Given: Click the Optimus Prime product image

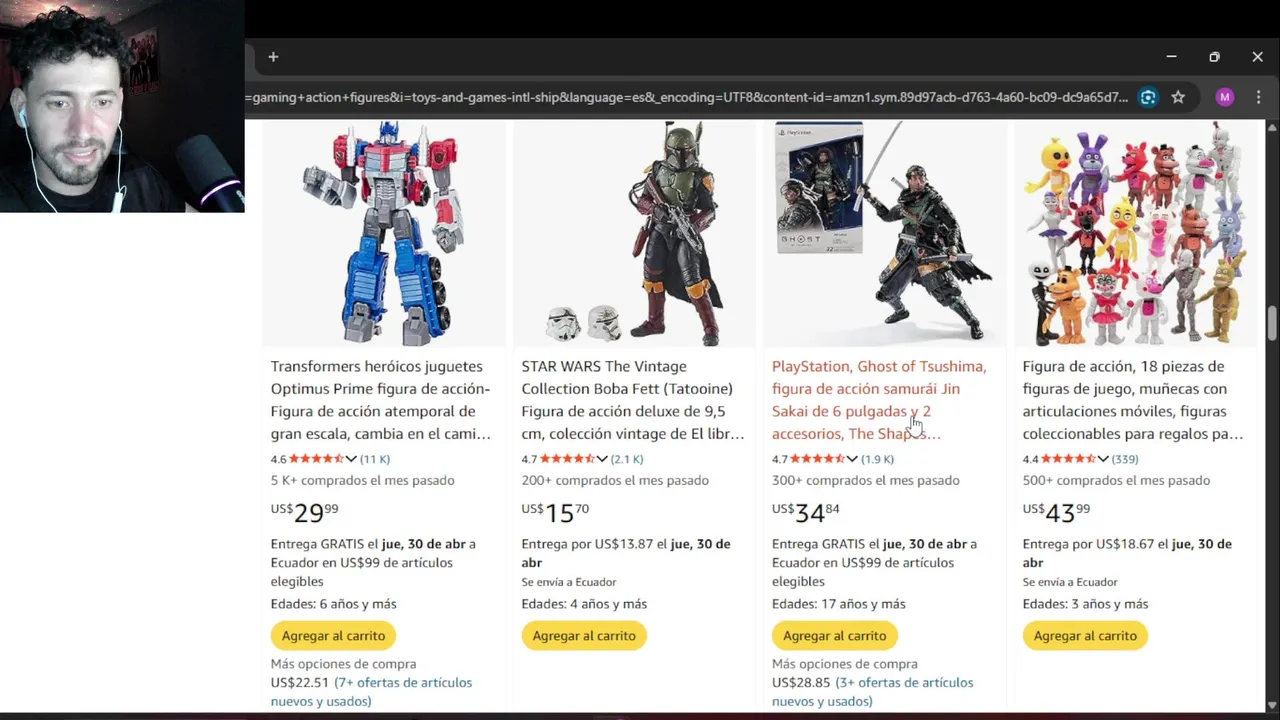Looking at the screenshot, I should pos(384,233).
